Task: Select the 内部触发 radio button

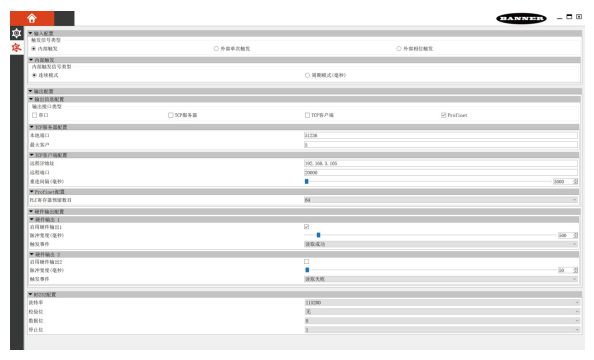Action: [34, 49]
